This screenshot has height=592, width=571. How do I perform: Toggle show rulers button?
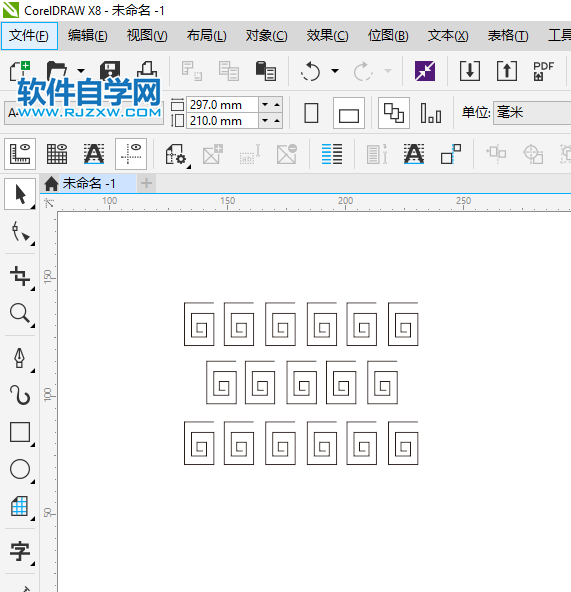(20, 154)
